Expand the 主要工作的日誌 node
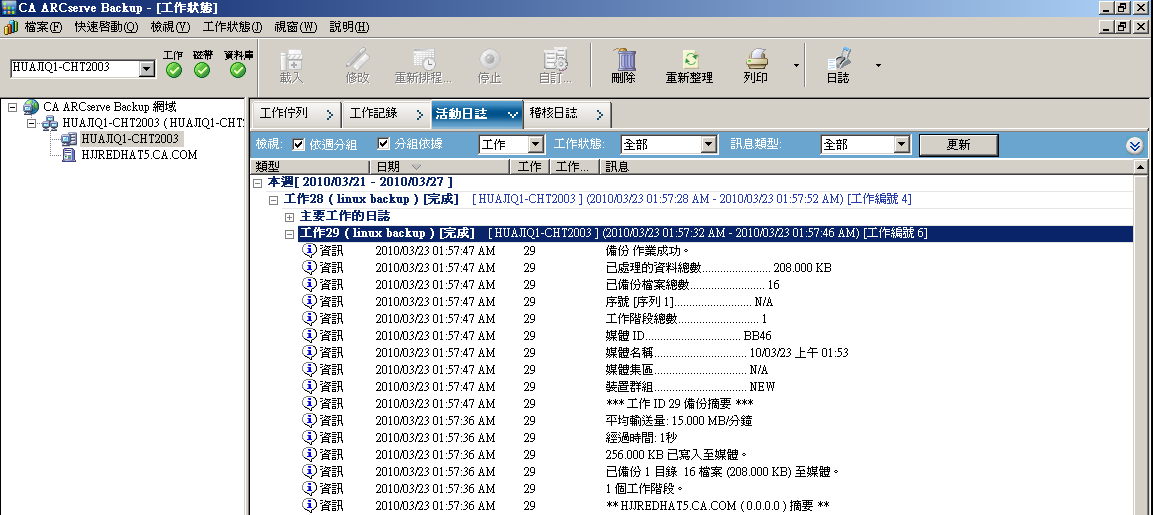 pos(290,216)
